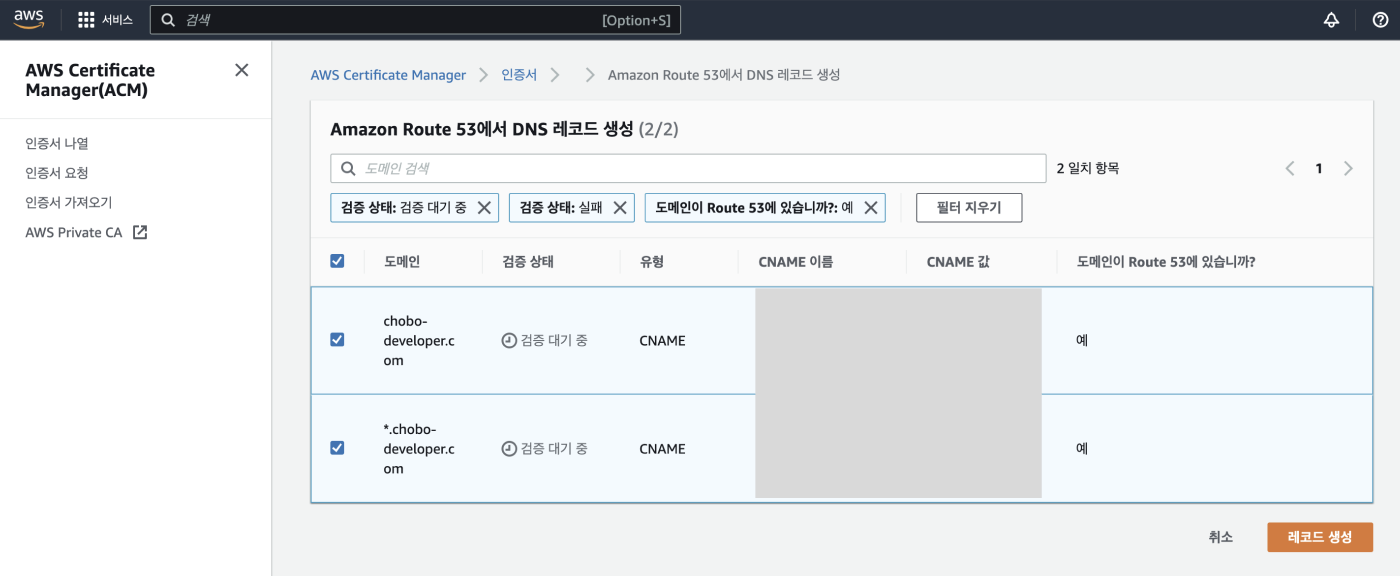Viewport: 1400px width, 576px height.
Task: Click the AWS Certificate Manager(ACM) sidebar title
Action: 90,80
